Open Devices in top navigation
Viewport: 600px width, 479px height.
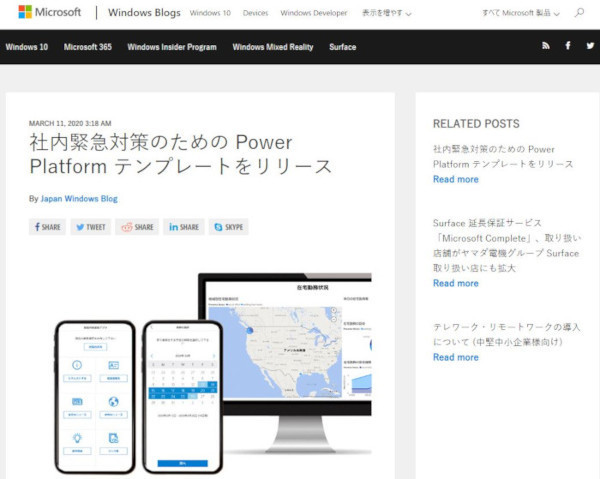(x=255, y=13)
